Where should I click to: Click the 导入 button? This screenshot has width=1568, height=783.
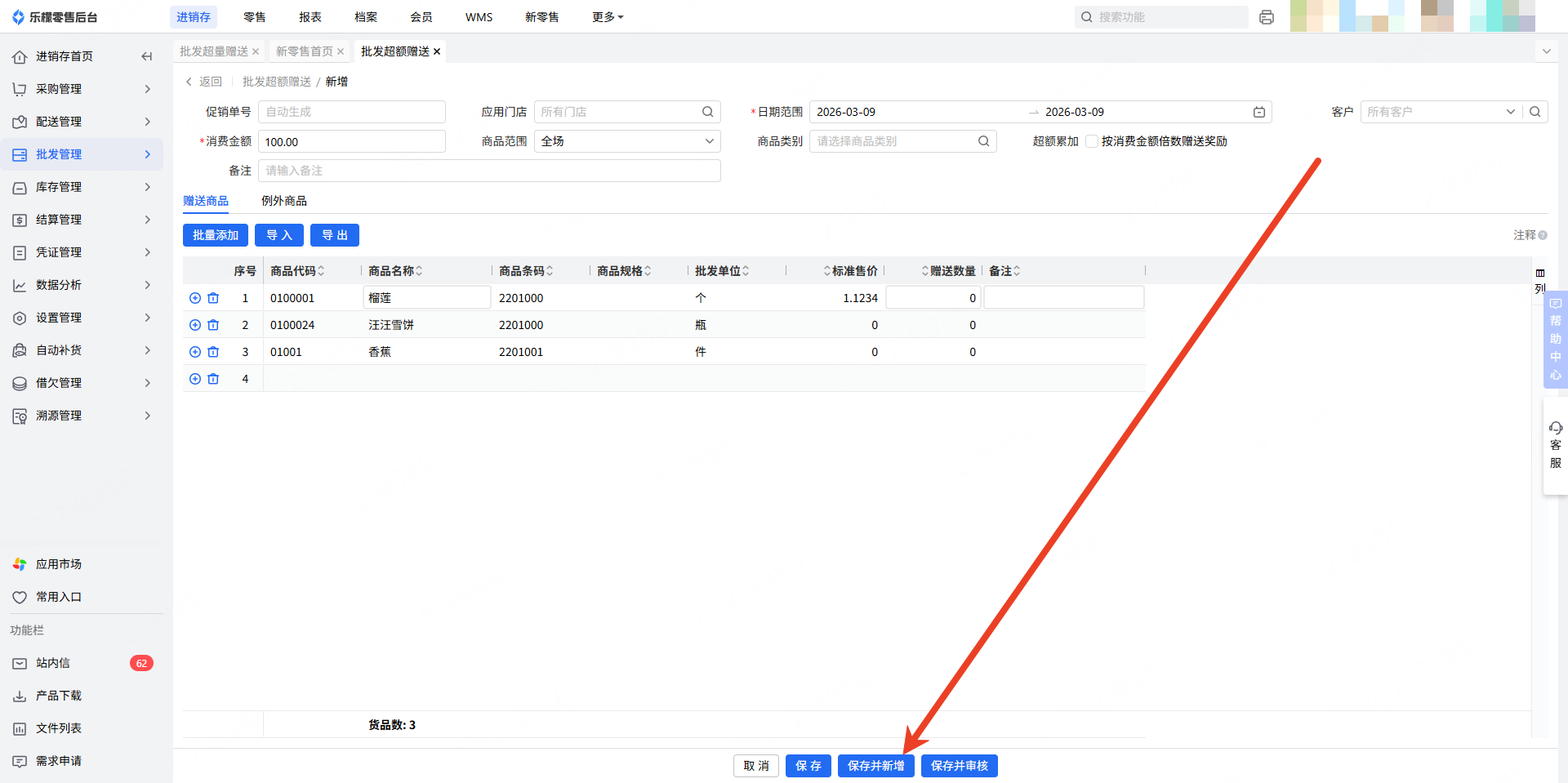[x=279, y=235]
